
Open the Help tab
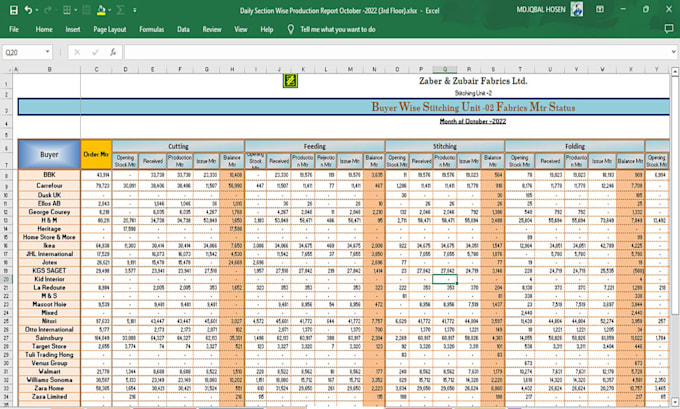[x=267, y=29]
